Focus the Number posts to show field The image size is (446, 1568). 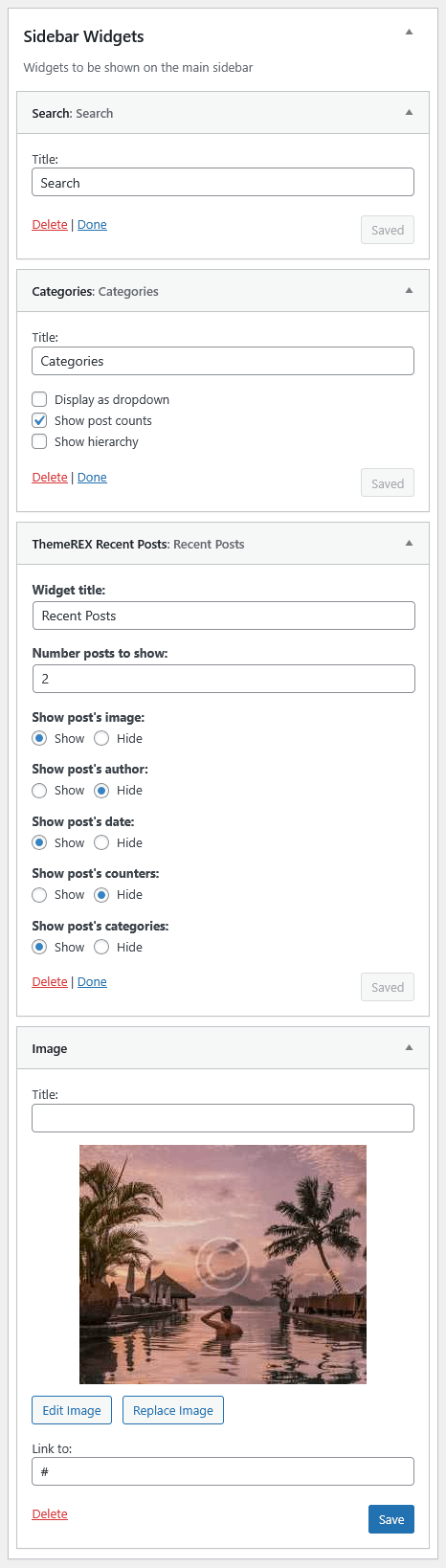(x=223, y=678)
